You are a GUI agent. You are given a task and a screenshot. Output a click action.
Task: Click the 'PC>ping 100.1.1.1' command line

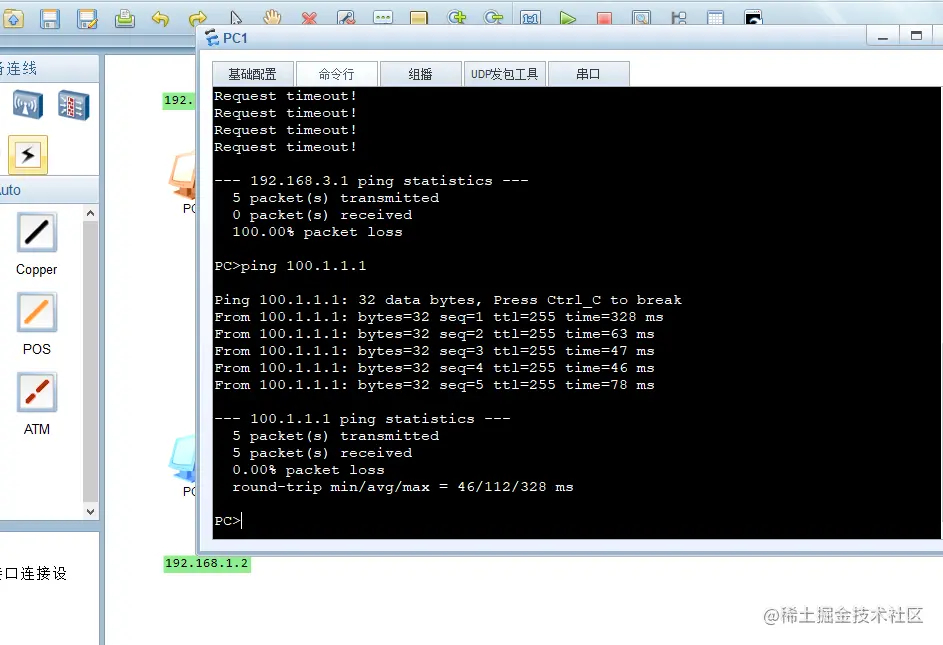(290, 266)
